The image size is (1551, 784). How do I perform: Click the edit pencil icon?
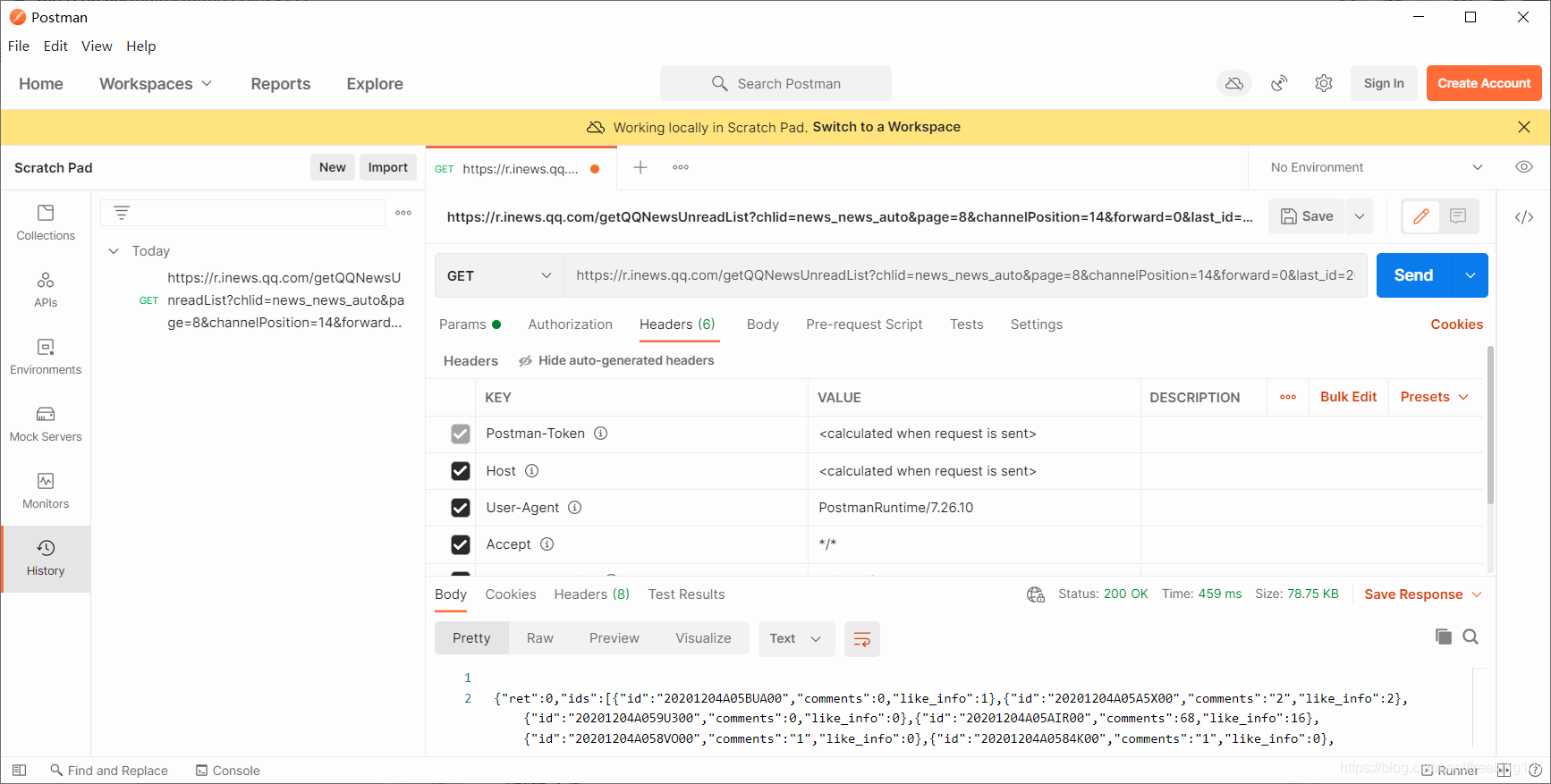[x=1420, y=216]
